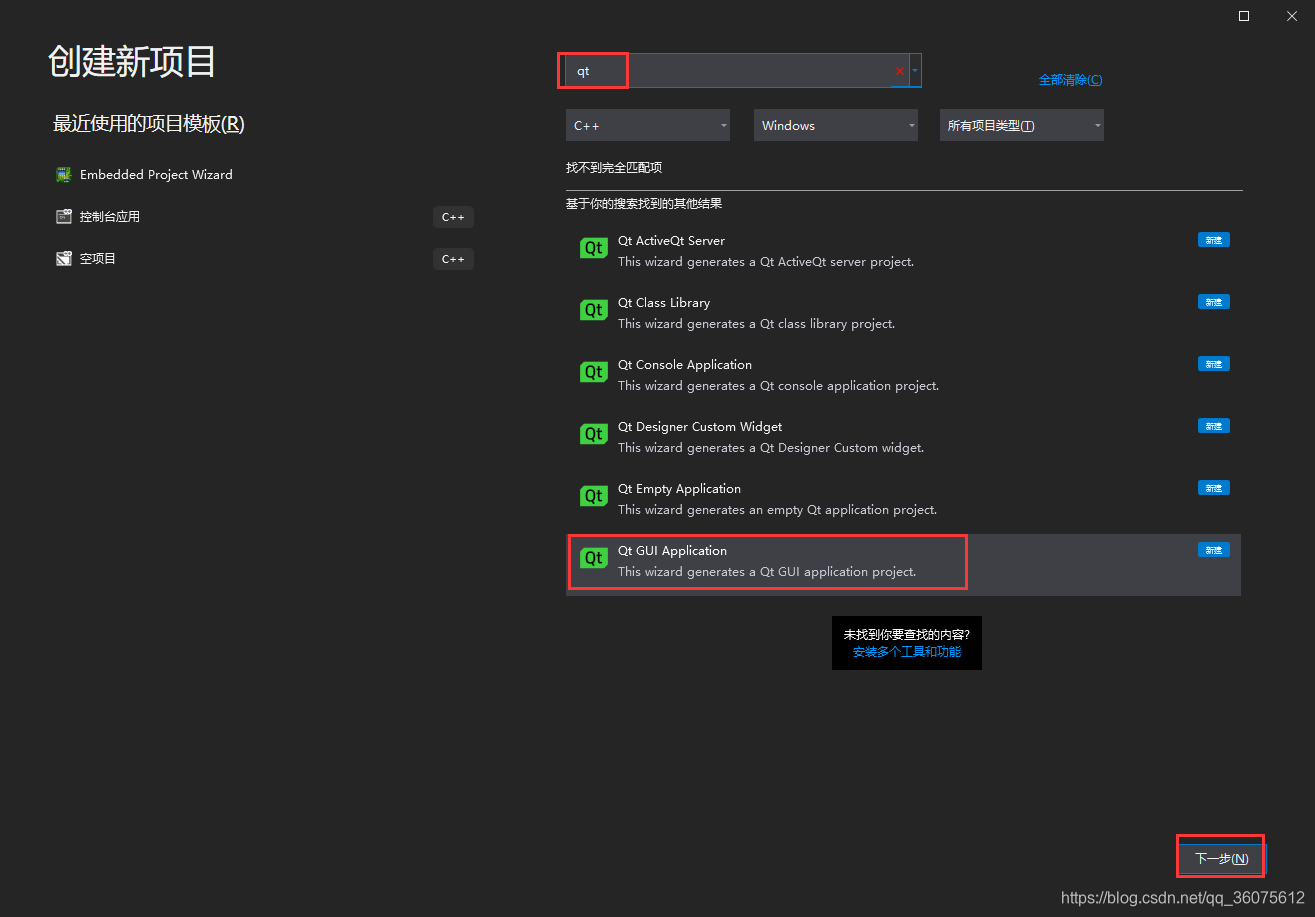Clear the search text with the red X
The height and width of the screenshot is (917, 1315).
coord(899,71)
